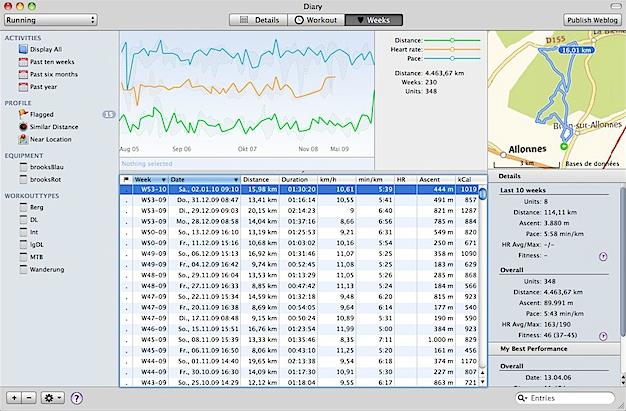
Task: Select the row dated Fr., 11.12.09 15:16
Action: (x=299, y=243)
